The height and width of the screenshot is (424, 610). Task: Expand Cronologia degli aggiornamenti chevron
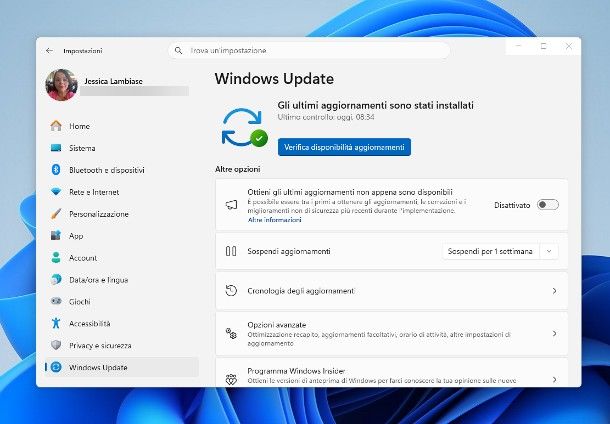point(554,291)
